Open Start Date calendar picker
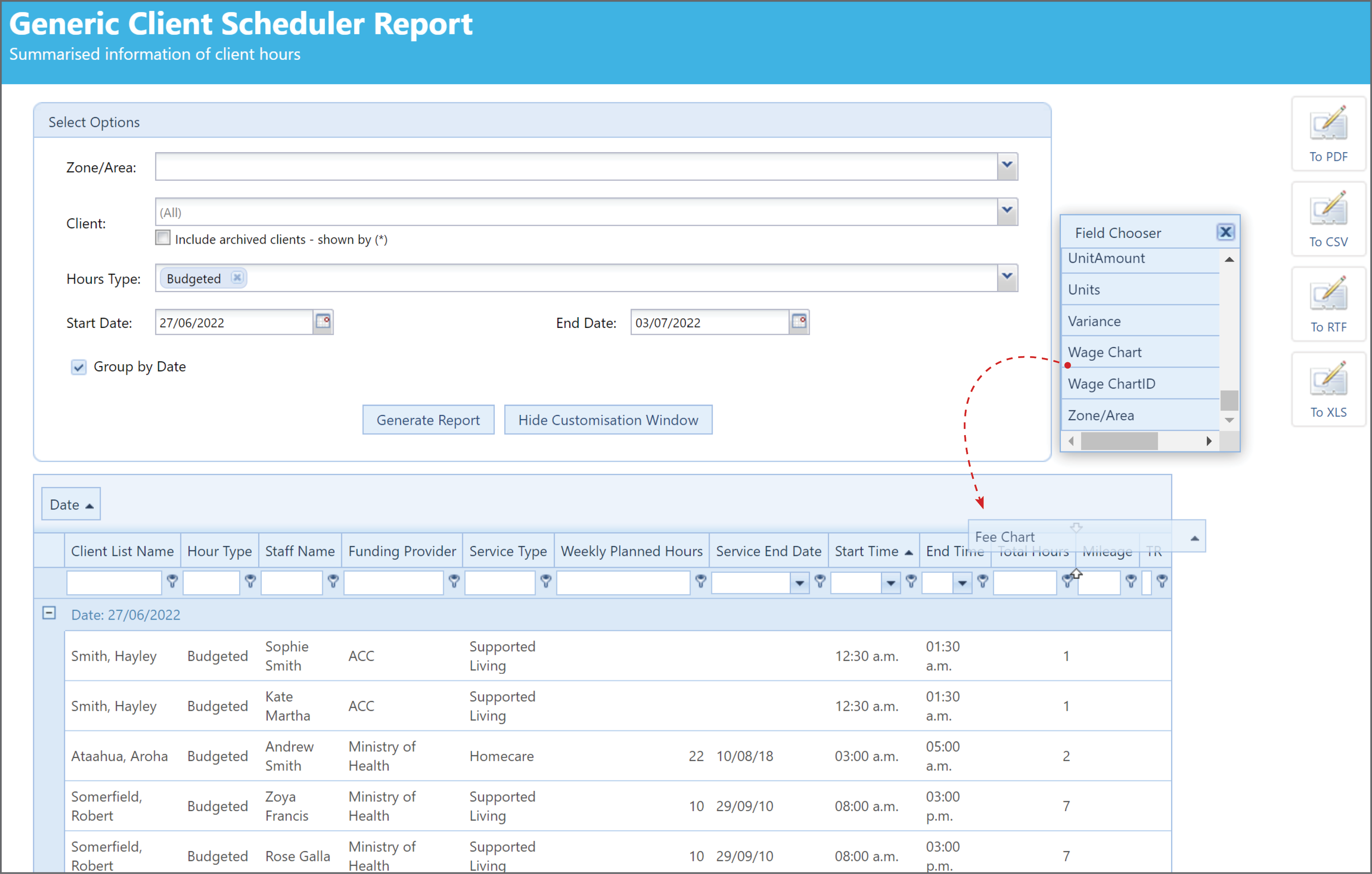The image size is (1372, 874). (x=323, y=322)
